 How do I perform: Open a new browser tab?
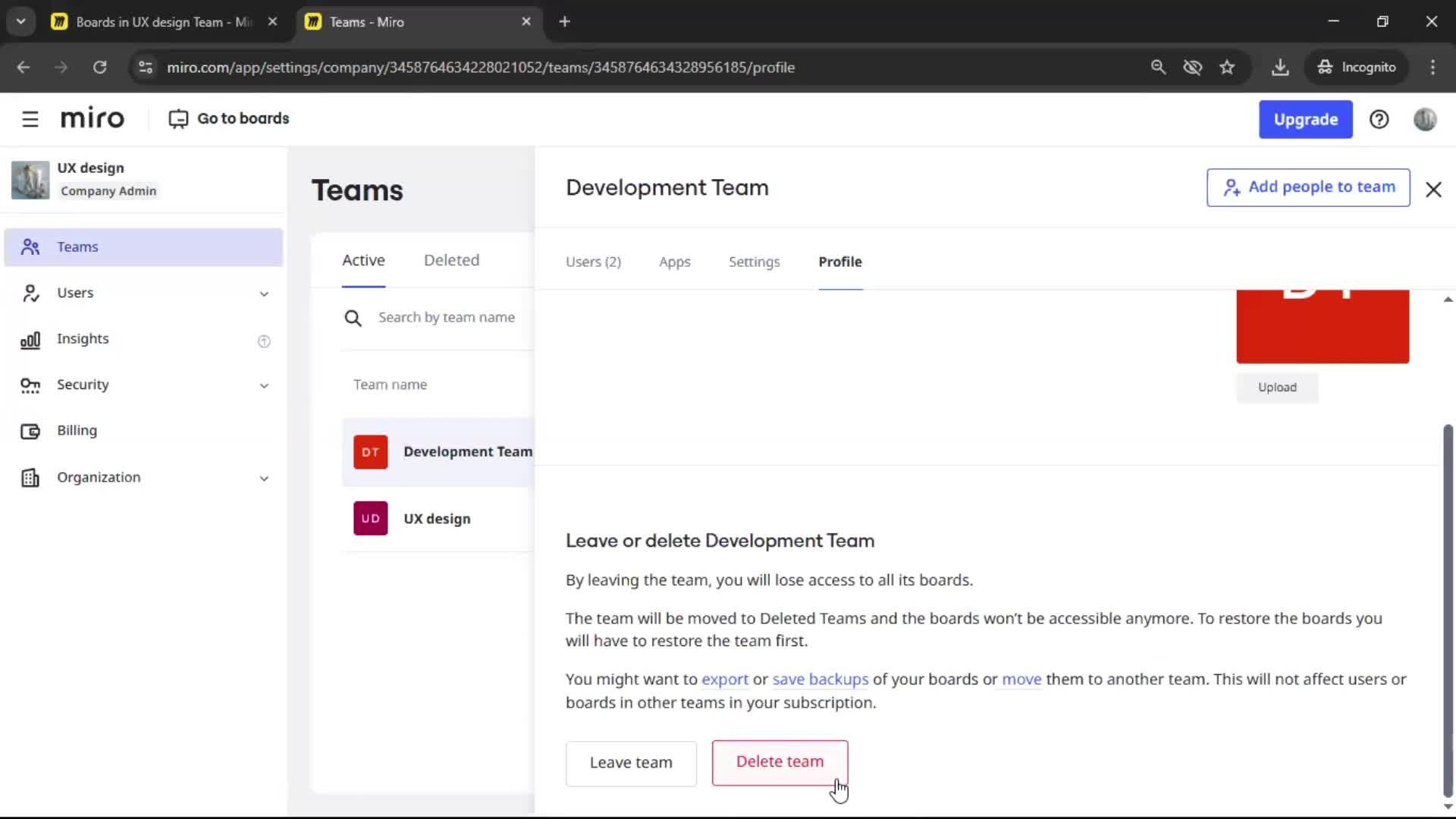pyautogui.click(x=564, y=22)
